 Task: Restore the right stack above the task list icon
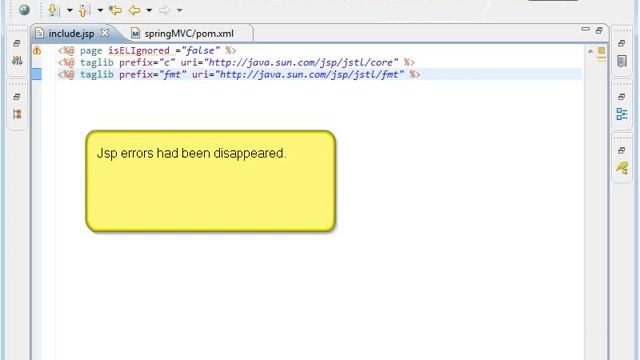622,43
